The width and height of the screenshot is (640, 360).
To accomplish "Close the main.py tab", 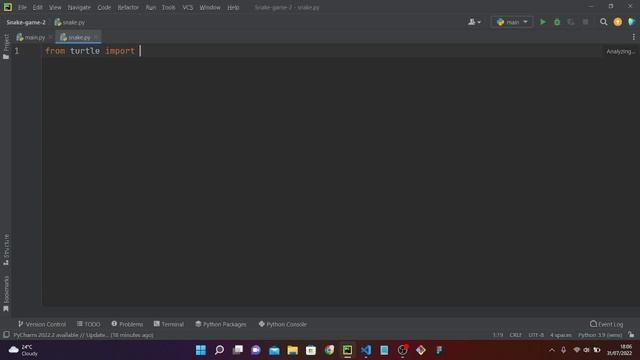I will pos(51,38).
